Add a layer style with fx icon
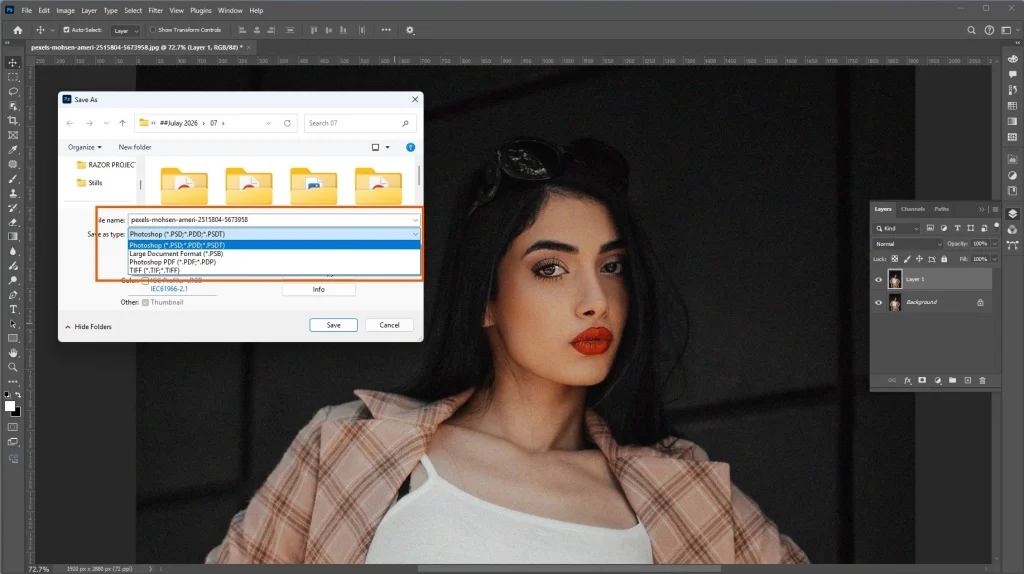This screenshot has width=1024, height=574. pyautogui.click(x=907, y=380)
